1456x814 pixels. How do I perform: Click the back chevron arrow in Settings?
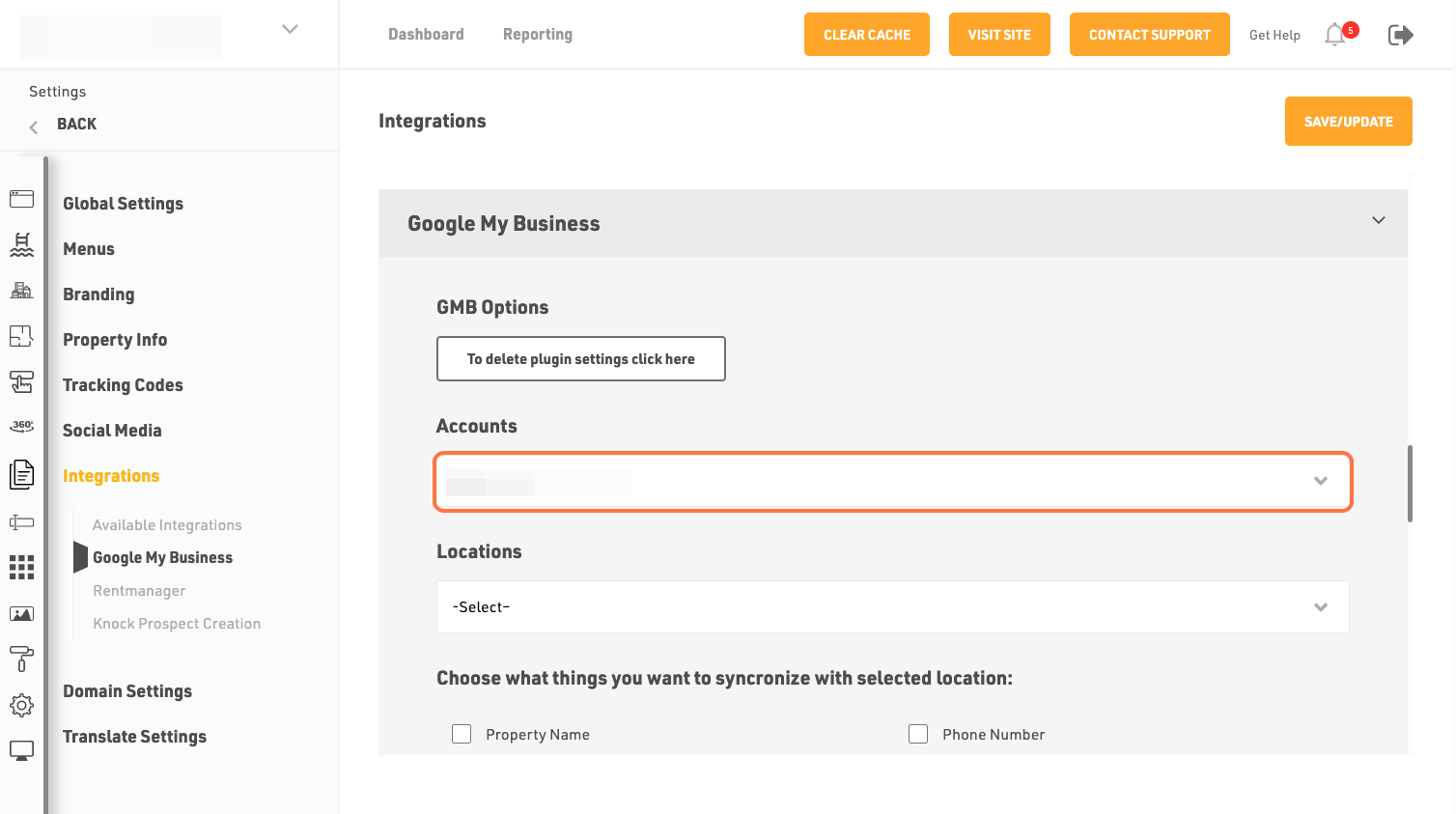[34, 126]
